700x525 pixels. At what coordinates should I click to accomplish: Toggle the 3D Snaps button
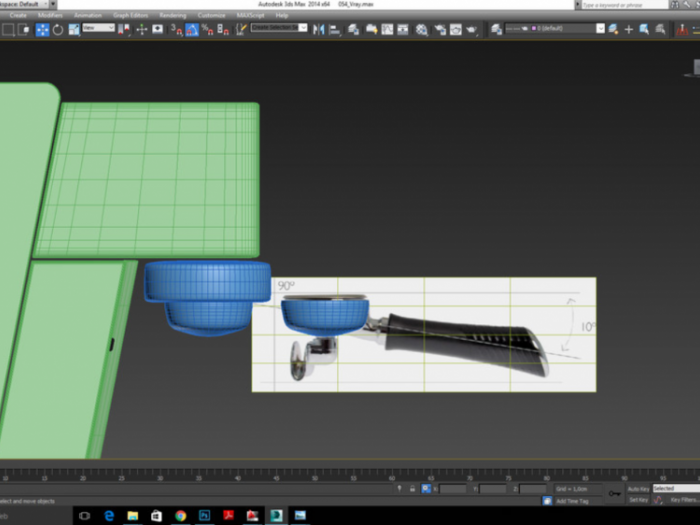pyautogui.click(x=176, y=30)
